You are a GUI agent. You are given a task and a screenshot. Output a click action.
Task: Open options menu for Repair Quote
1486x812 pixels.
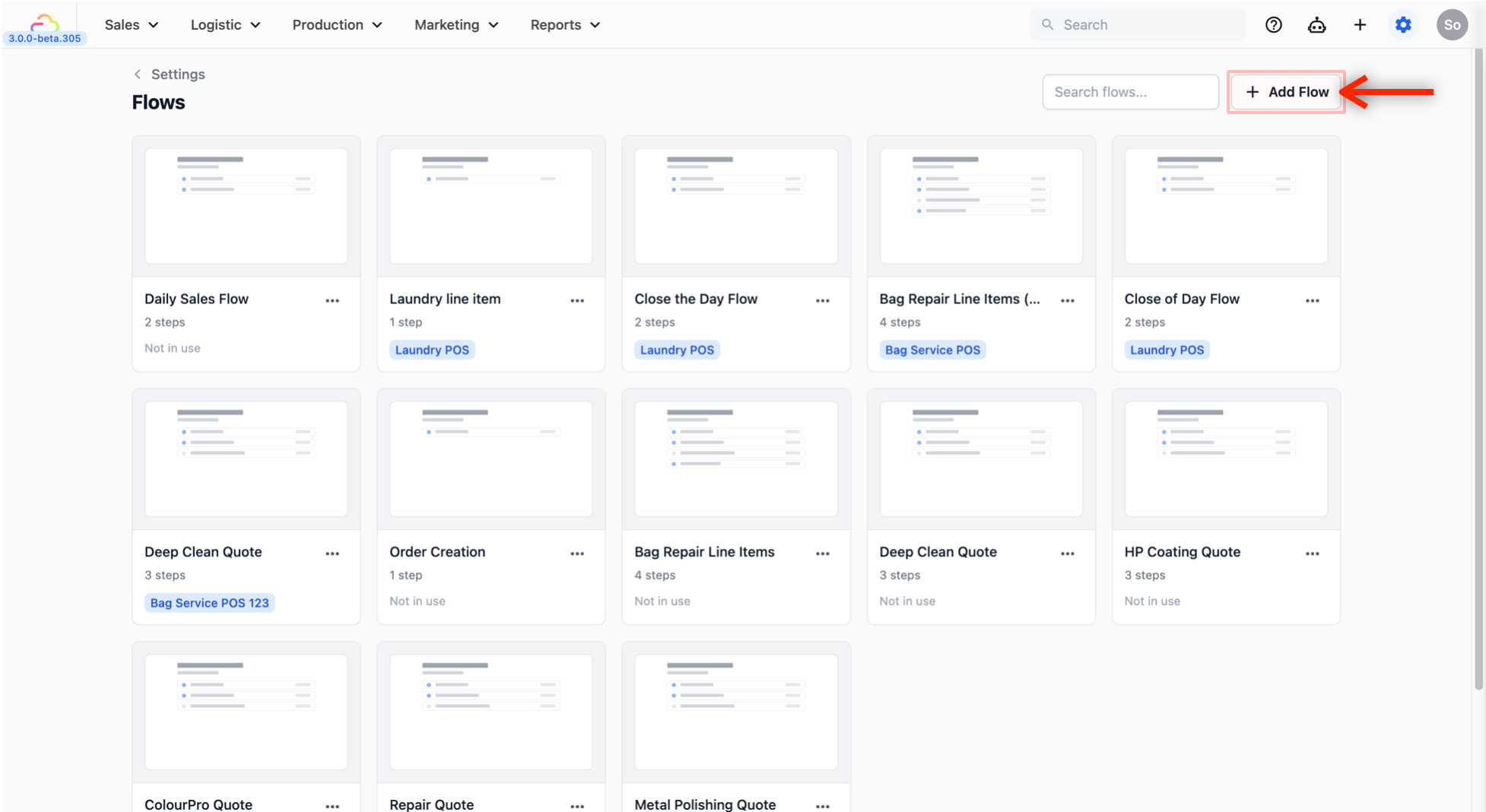coord(577,805)
